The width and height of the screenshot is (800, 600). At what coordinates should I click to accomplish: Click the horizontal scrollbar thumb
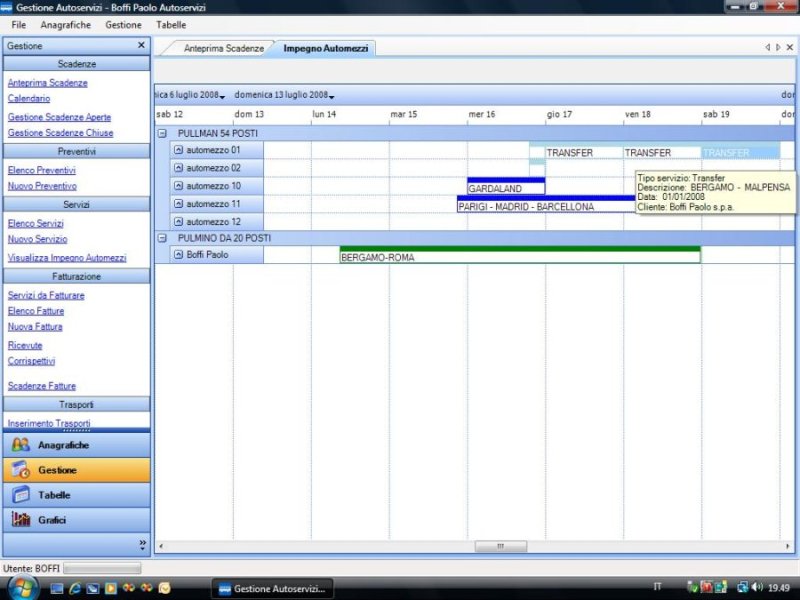[x=500, y=547]
